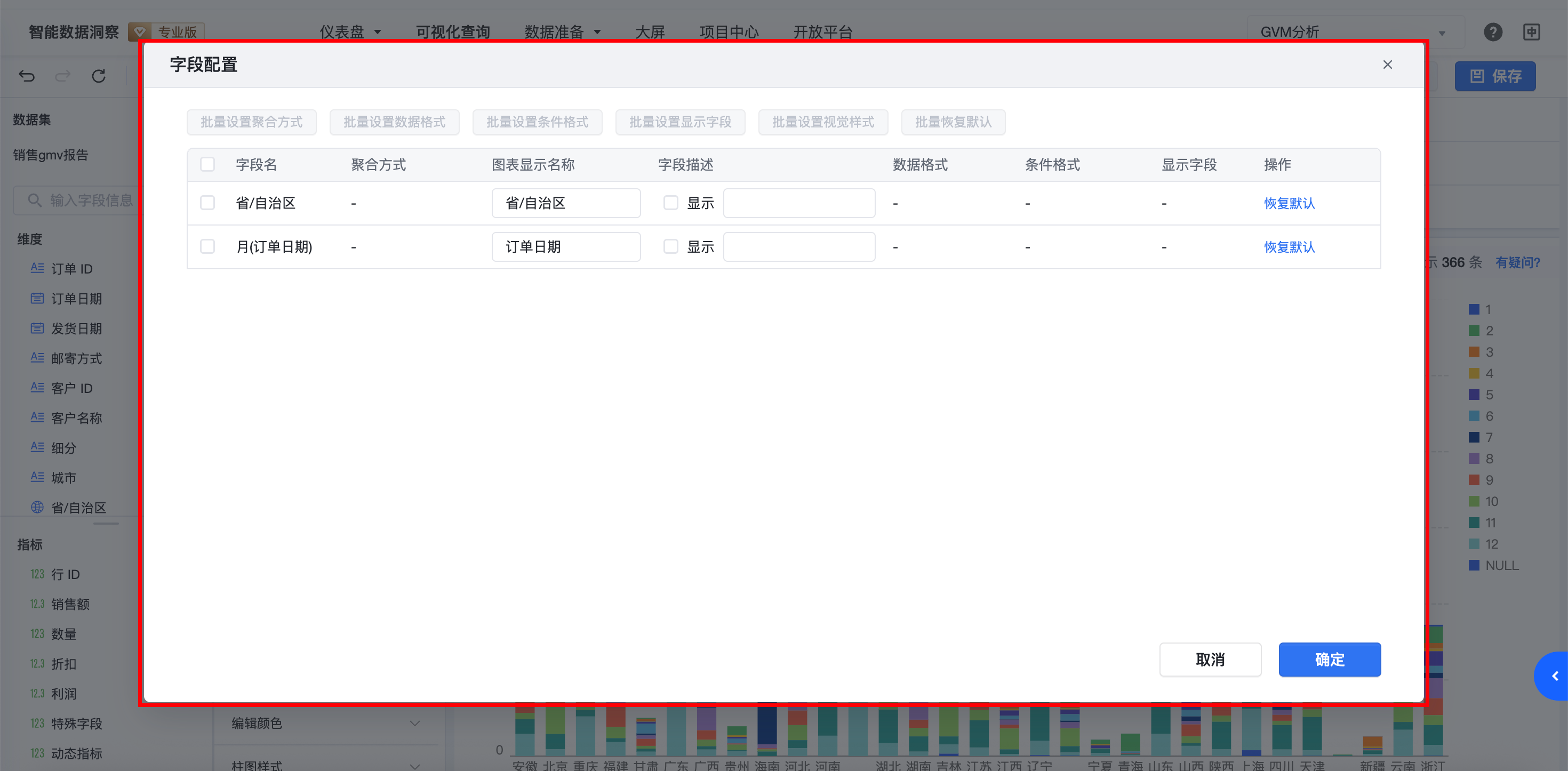Go to 项目中心 tab
Screen dimensions: 1568x771
coord(729,32)
